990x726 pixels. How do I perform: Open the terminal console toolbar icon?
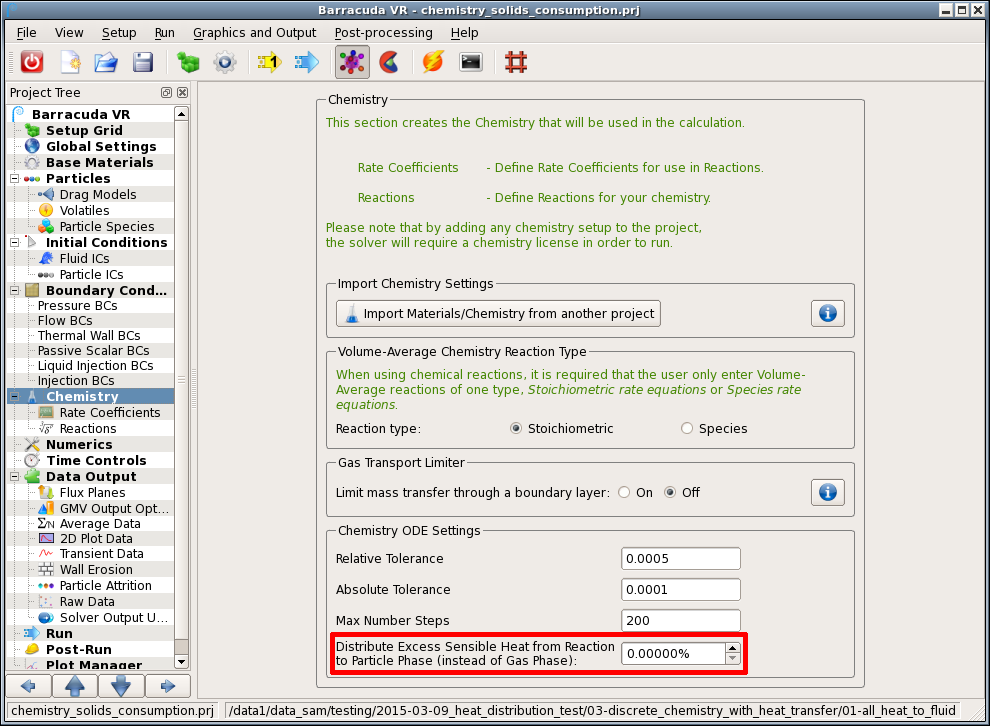click(471, 62)
